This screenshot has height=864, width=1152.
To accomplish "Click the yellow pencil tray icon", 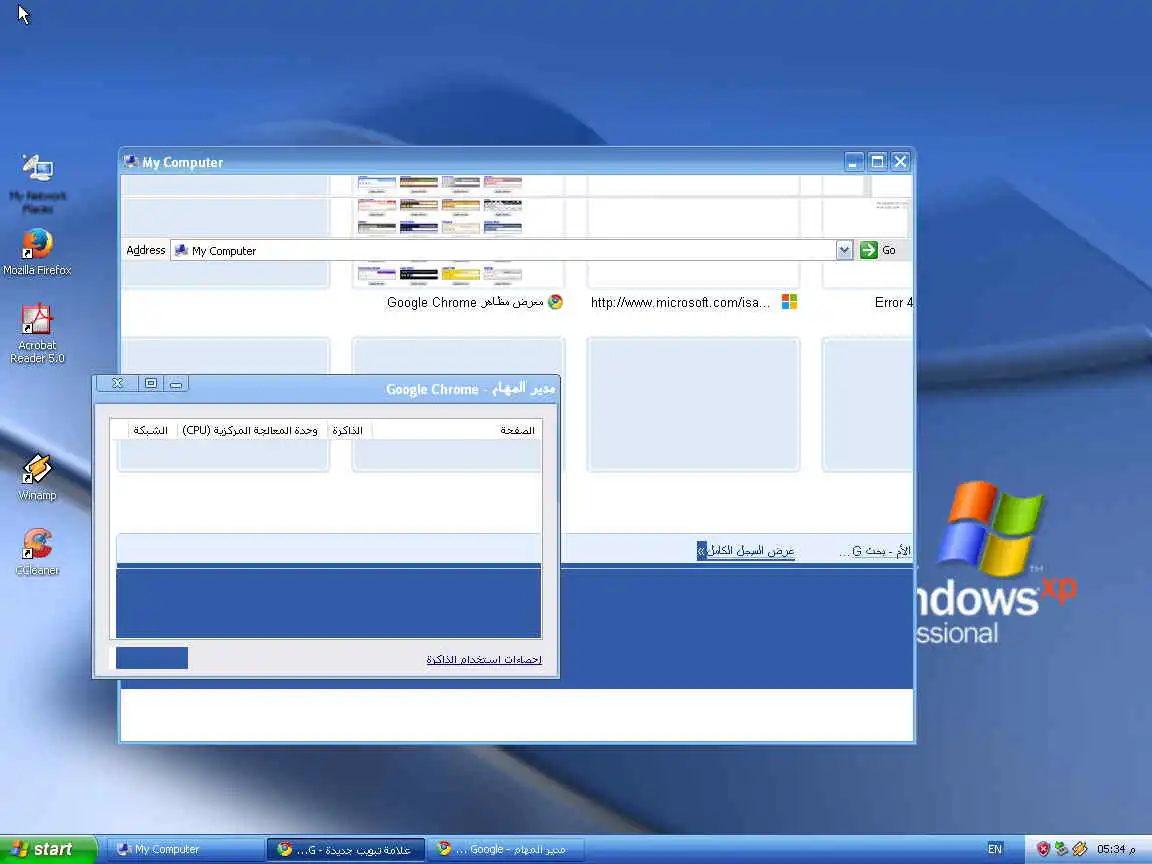I will tap(1079, 849).
